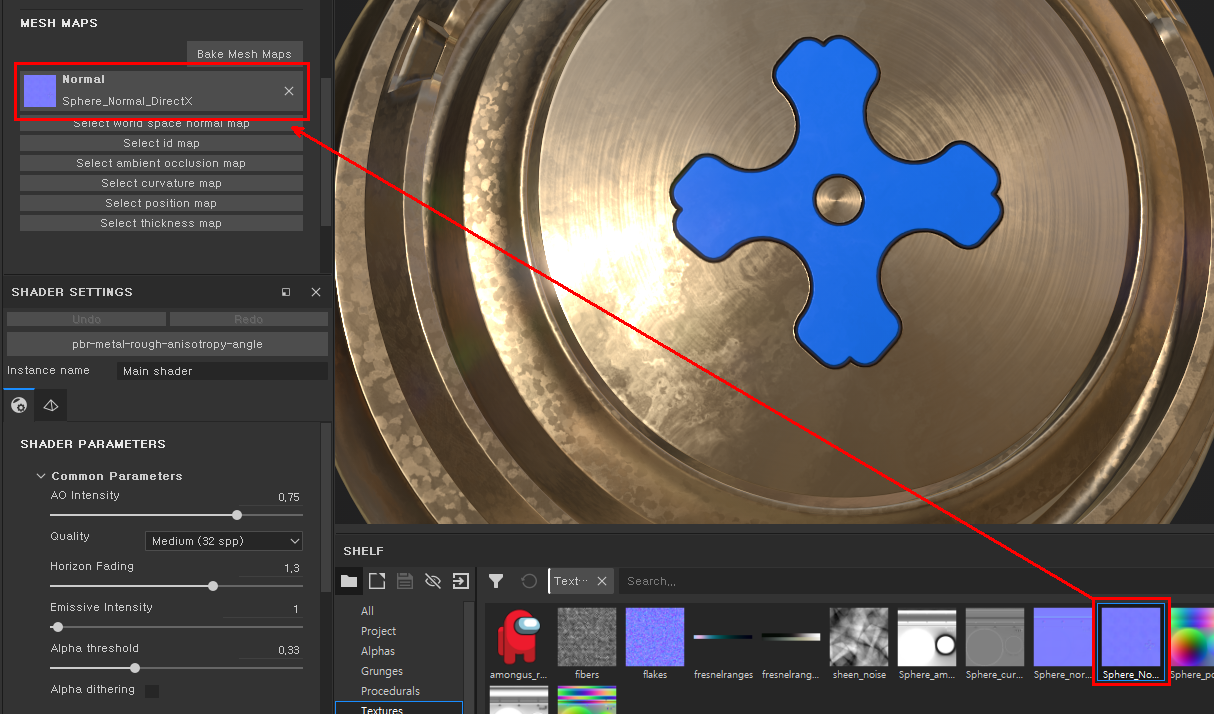Remove the Sphere_Normal_DirectX normal map
1214x714 pixels.
[x=289, y=91]
